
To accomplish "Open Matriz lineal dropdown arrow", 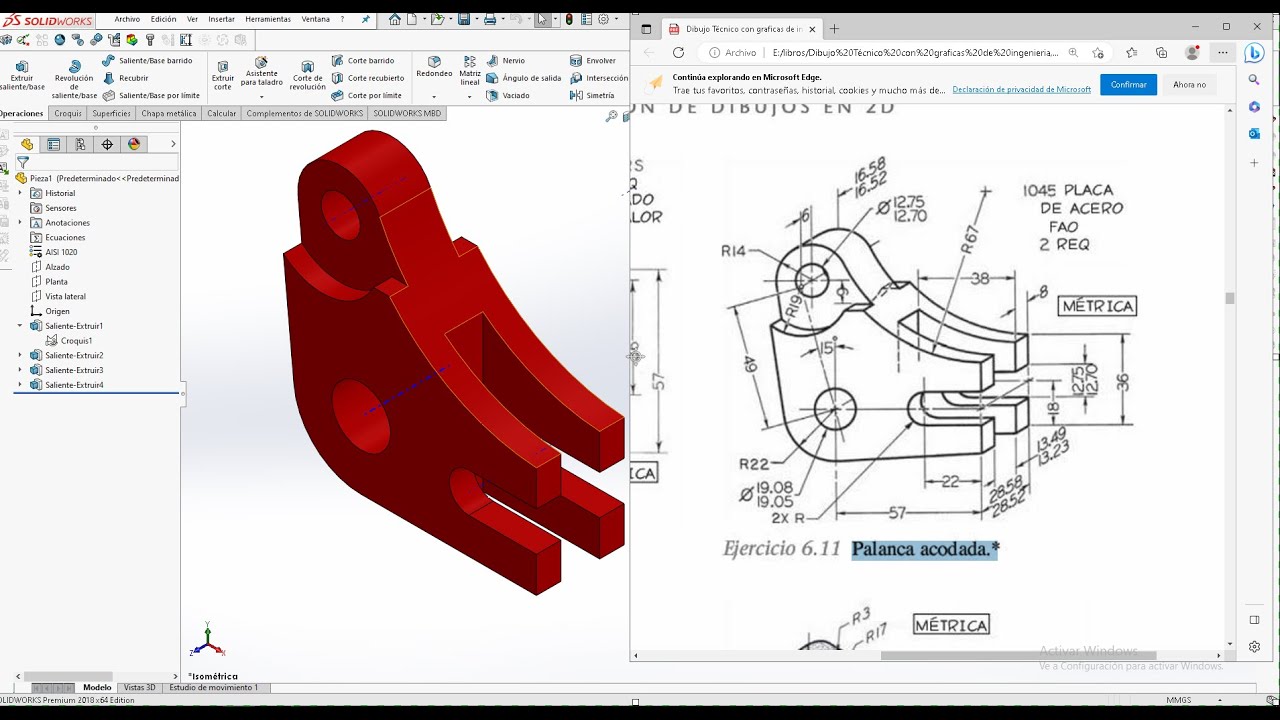I will (470, 97).
